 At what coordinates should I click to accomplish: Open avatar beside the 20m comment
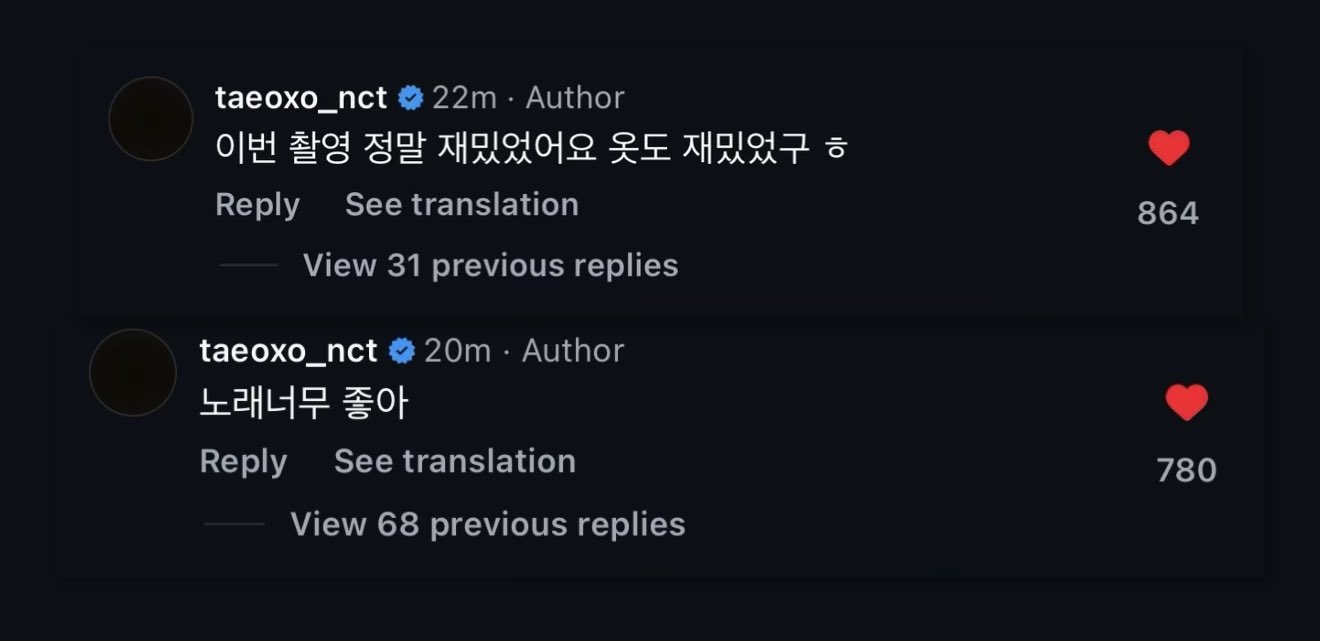(x=133, y=372)
